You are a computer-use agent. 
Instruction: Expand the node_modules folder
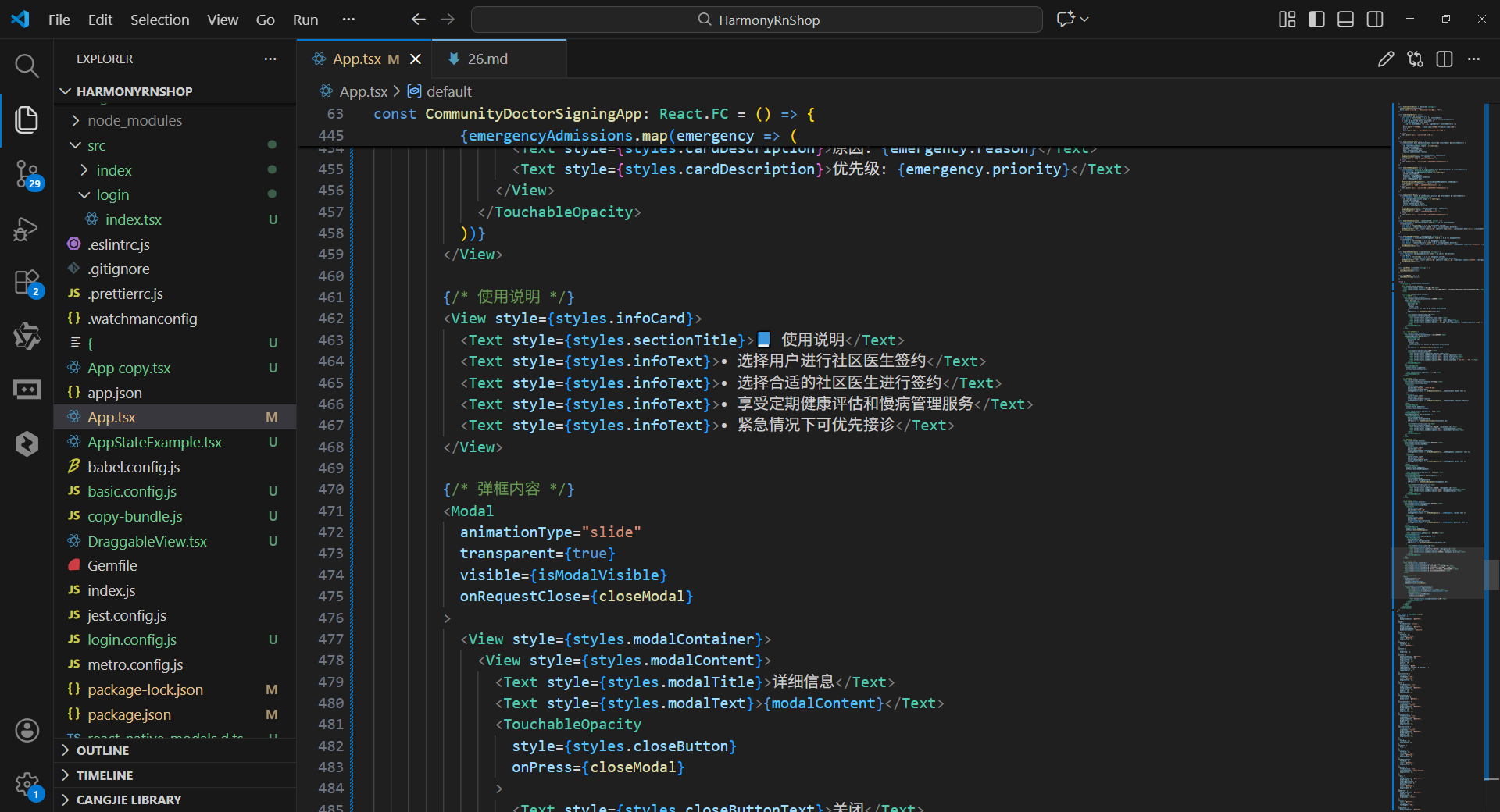76,120
